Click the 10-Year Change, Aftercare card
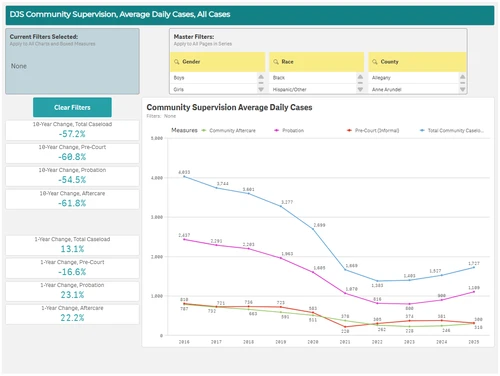This screenshot has height=376, width=500. click(72, 199)
